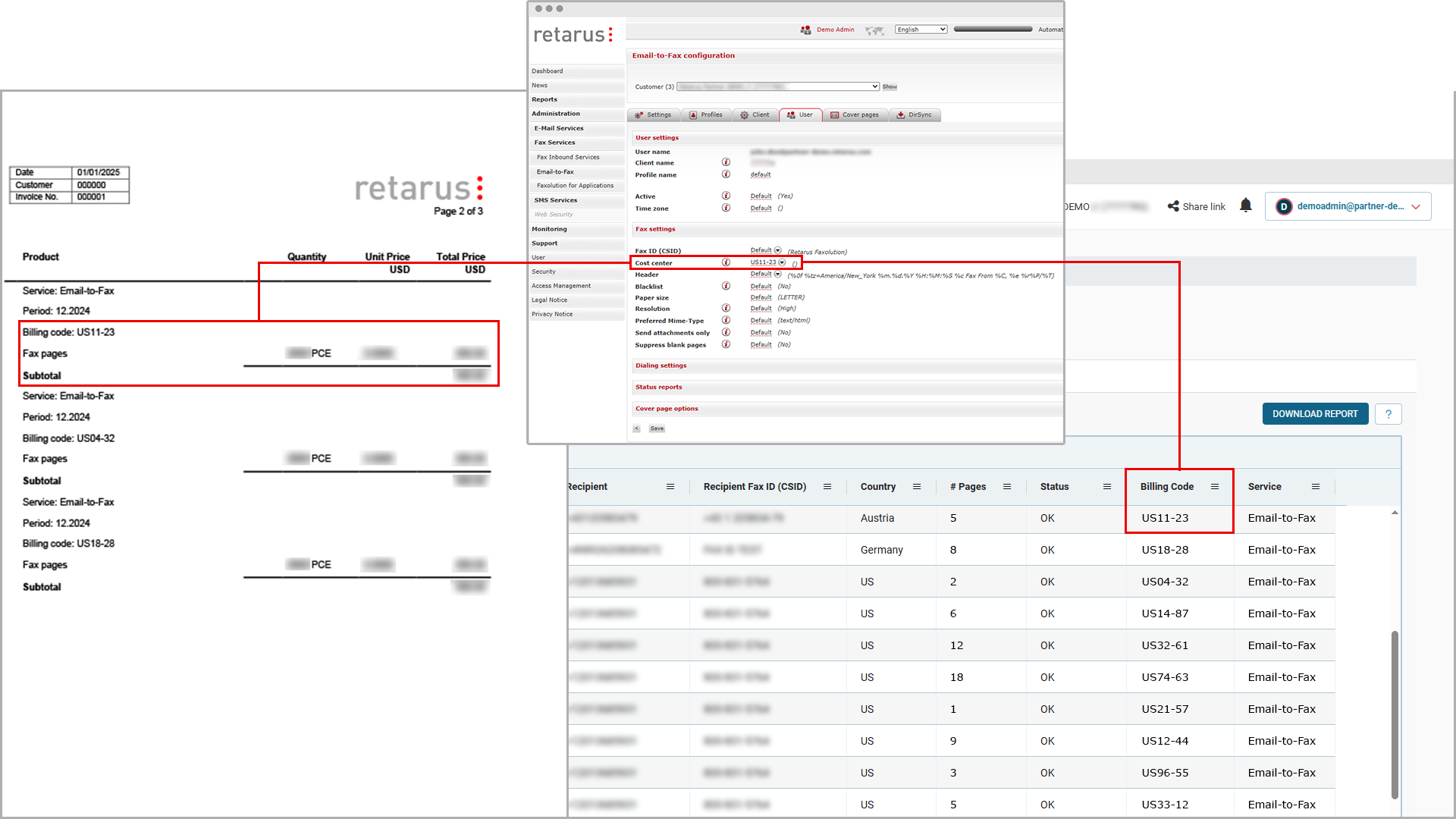Open the English language dropdown

click(x=921, y=30)
